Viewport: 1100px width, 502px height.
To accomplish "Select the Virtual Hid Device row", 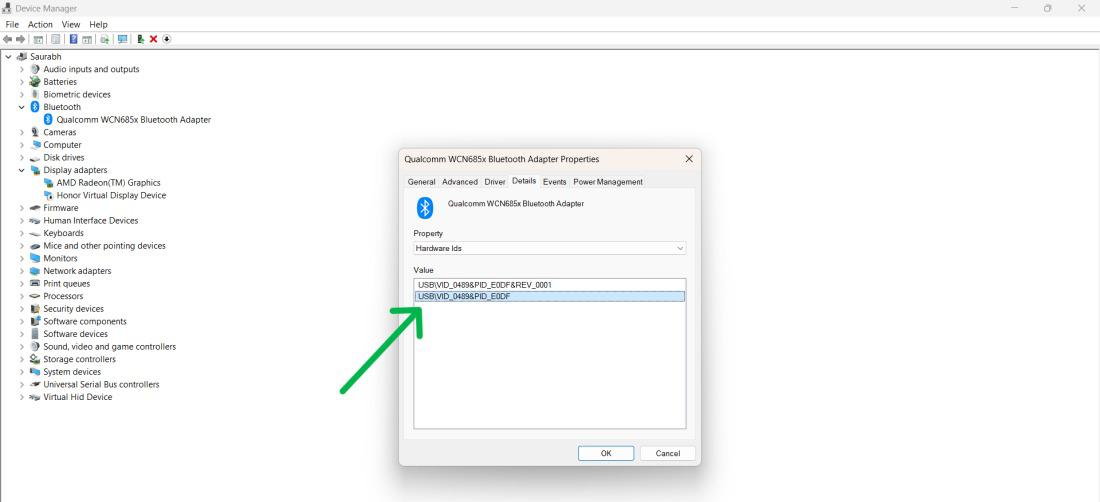I will (77, 398).
